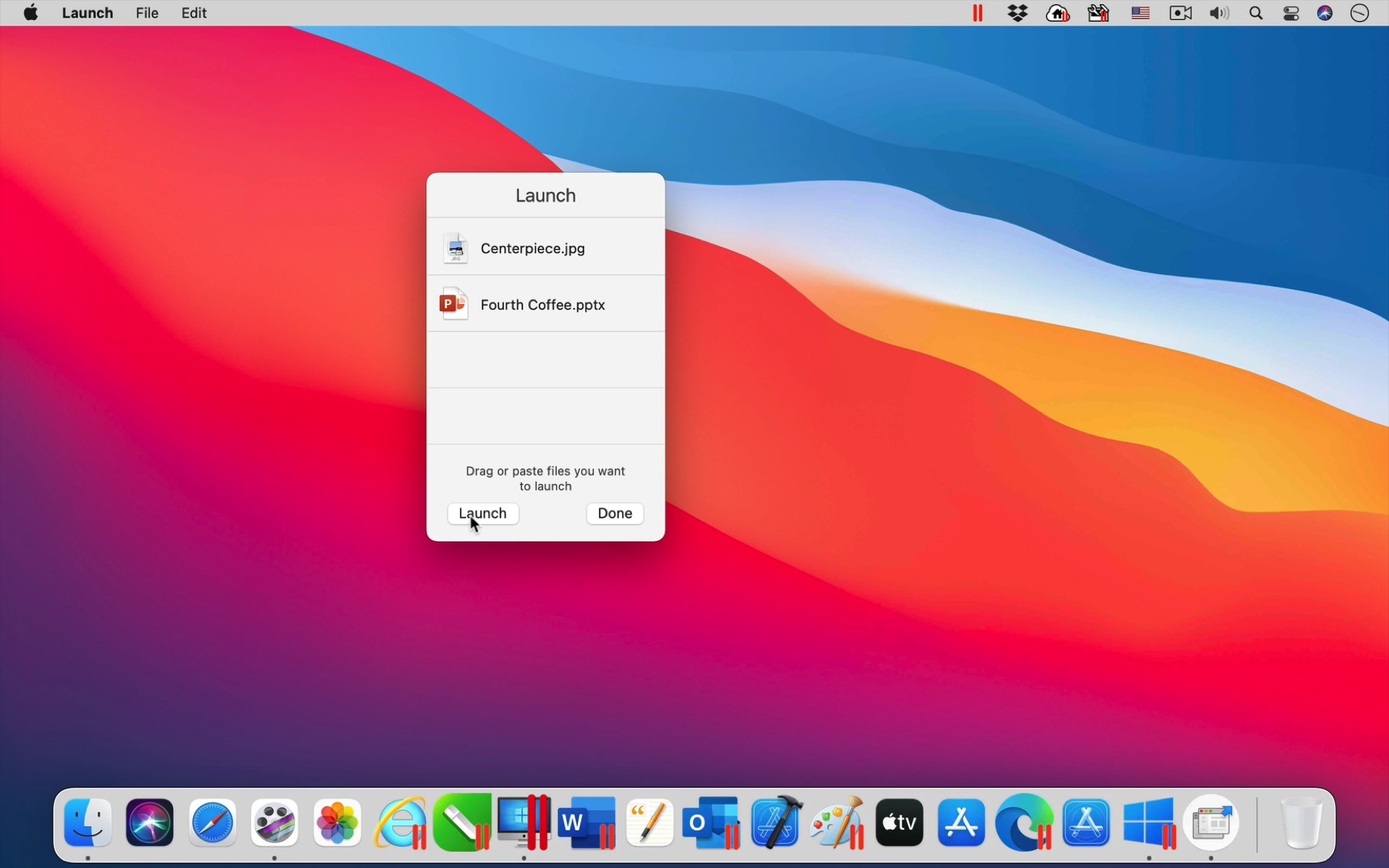
Task: Select Fourth Coffee.pptx in the file list
Action: point(542,304)
